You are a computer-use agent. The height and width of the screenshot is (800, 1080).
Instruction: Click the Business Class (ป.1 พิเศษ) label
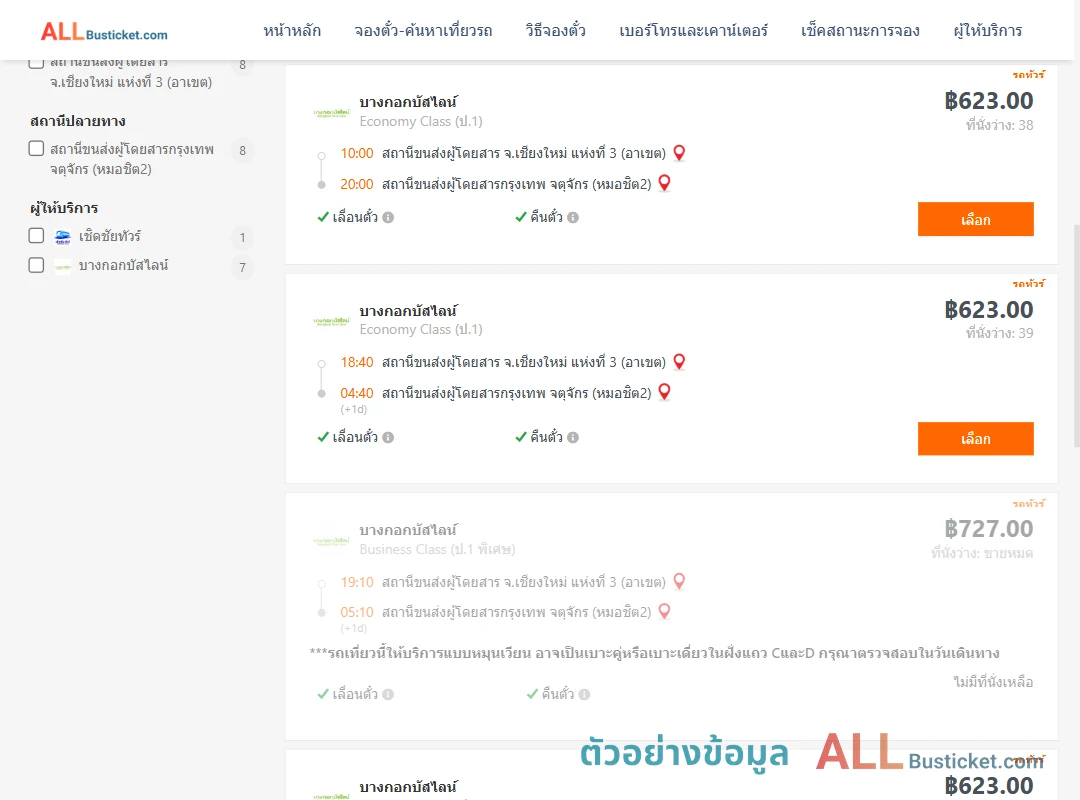click(437, 549)
